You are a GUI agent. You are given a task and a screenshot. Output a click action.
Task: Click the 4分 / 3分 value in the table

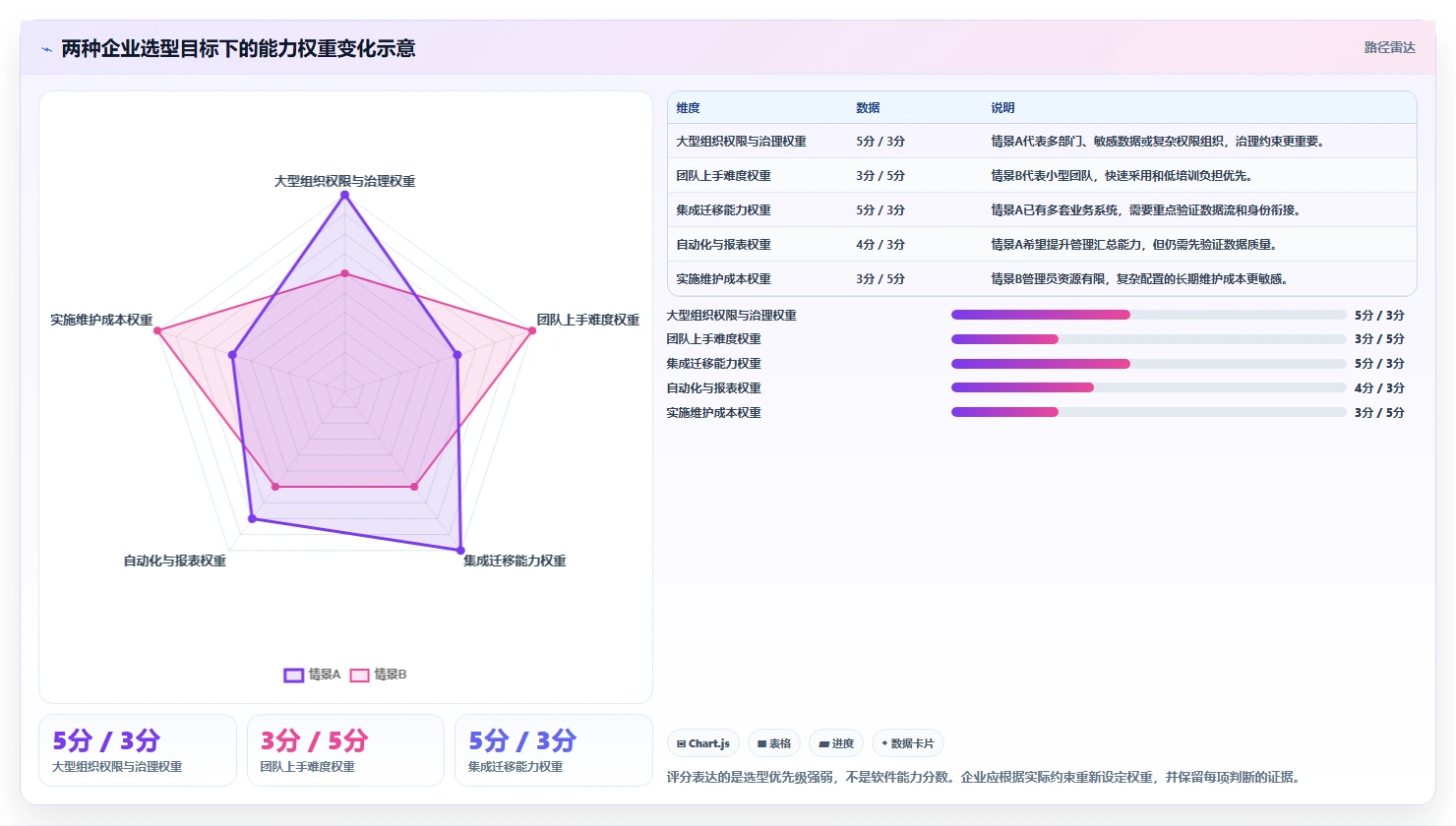click(880, 245)
